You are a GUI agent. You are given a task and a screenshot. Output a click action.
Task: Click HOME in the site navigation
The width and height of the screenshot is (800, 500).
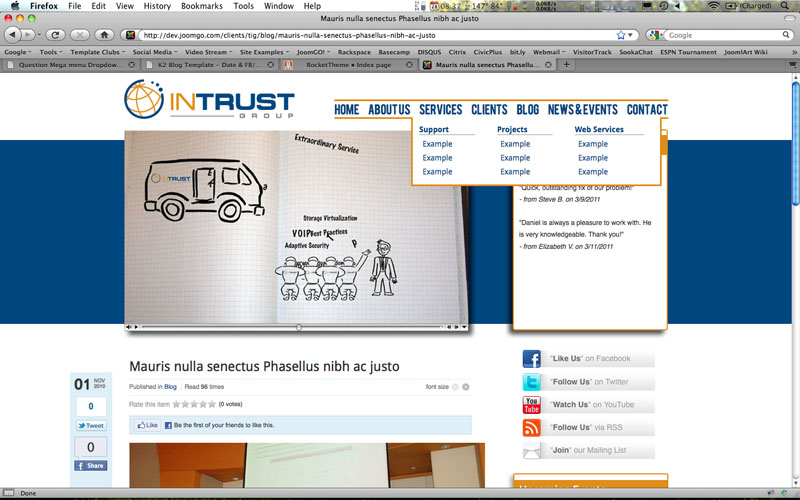[x=346, y=110]
